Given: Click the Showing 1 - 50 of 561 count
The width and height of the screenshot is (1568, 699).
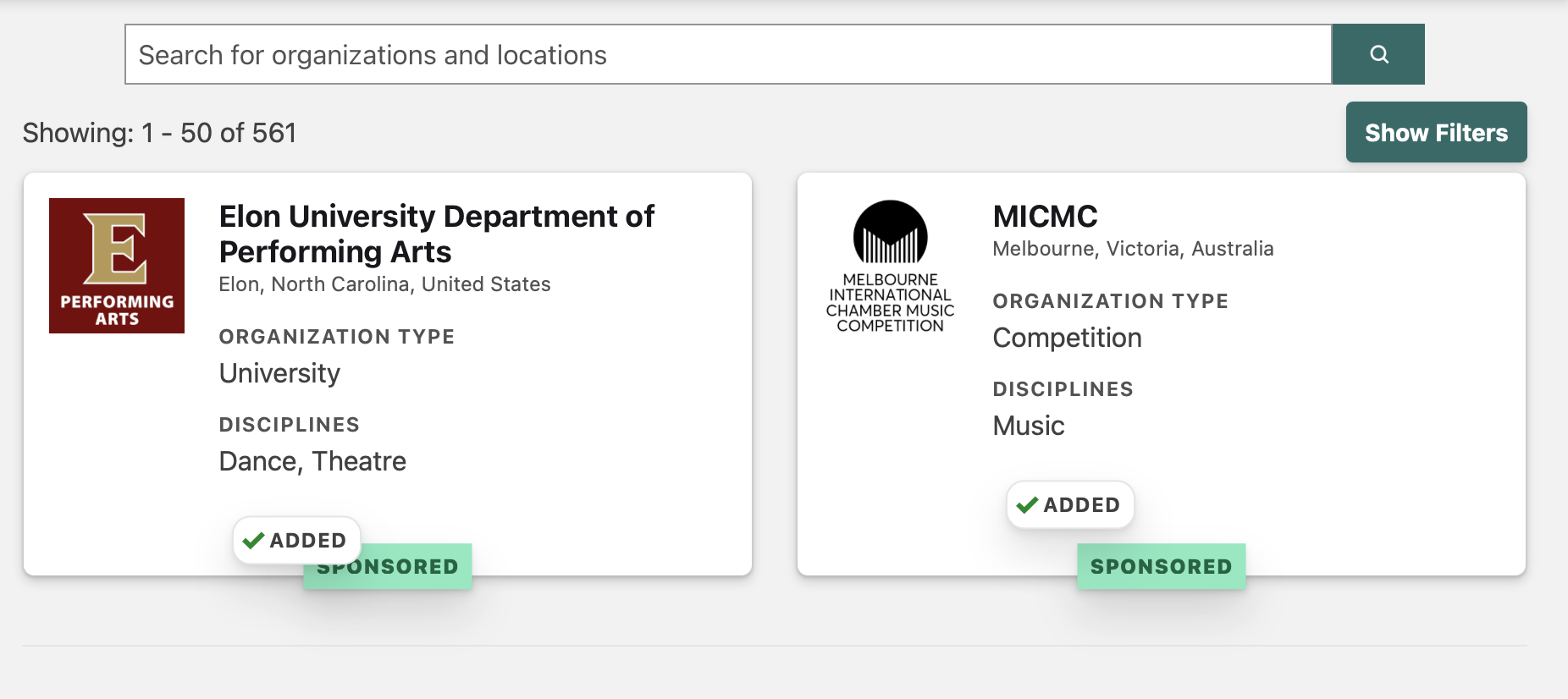Looking at the screenshot, I should pos(159,133).
